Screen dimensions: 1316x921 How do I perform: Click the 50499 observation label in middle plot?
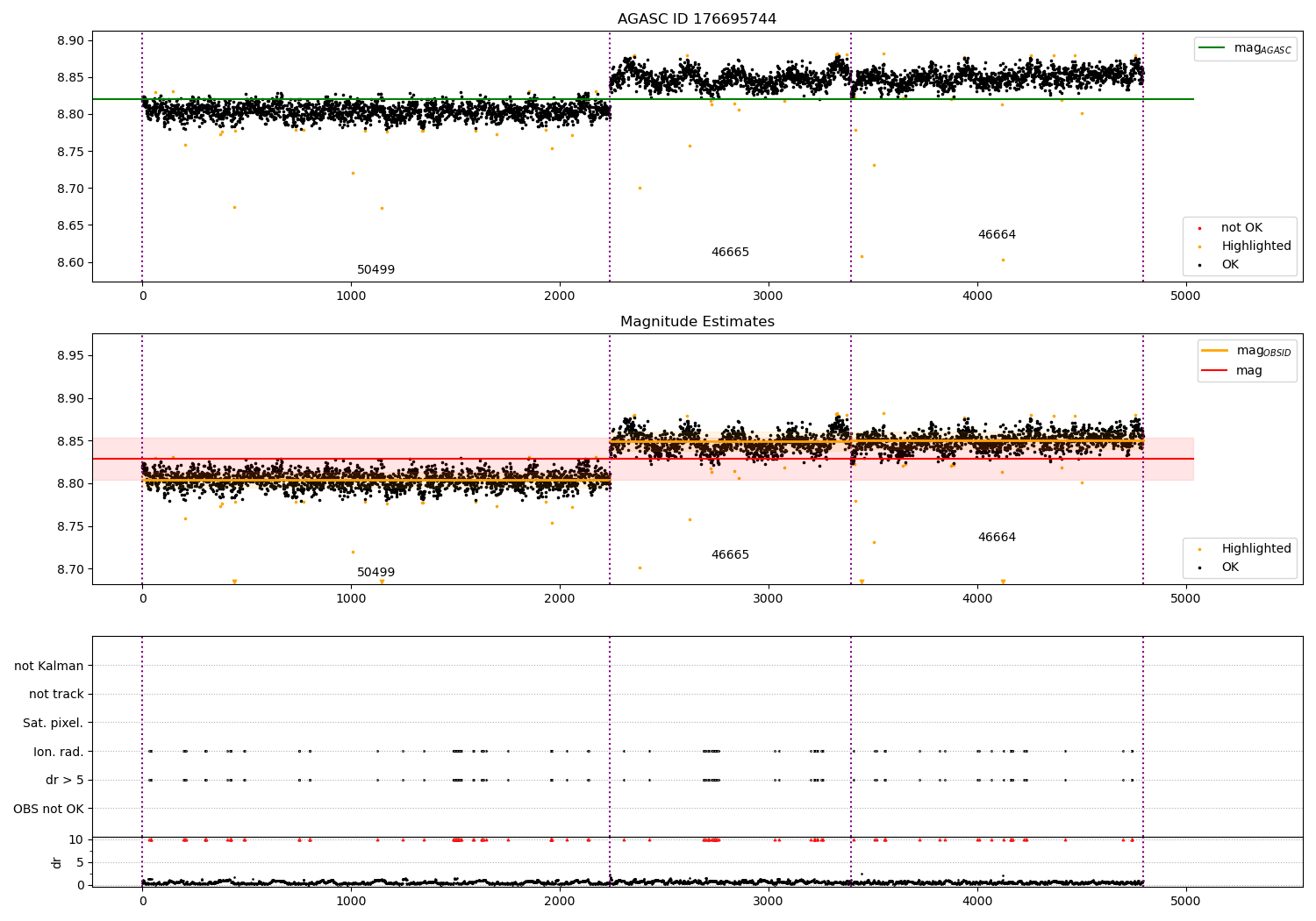375,573
